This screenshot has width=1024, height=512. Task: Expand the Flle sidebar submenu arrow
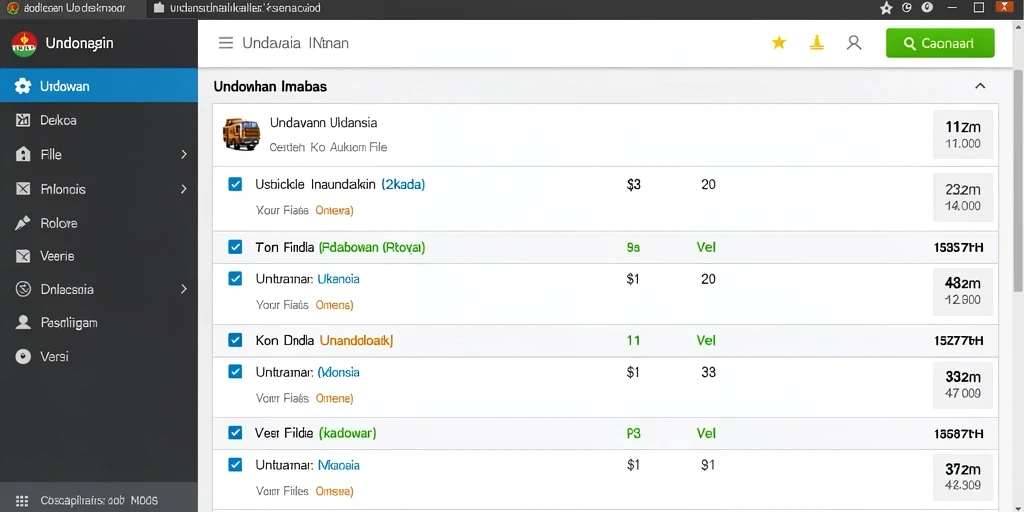tap(184, 154)
